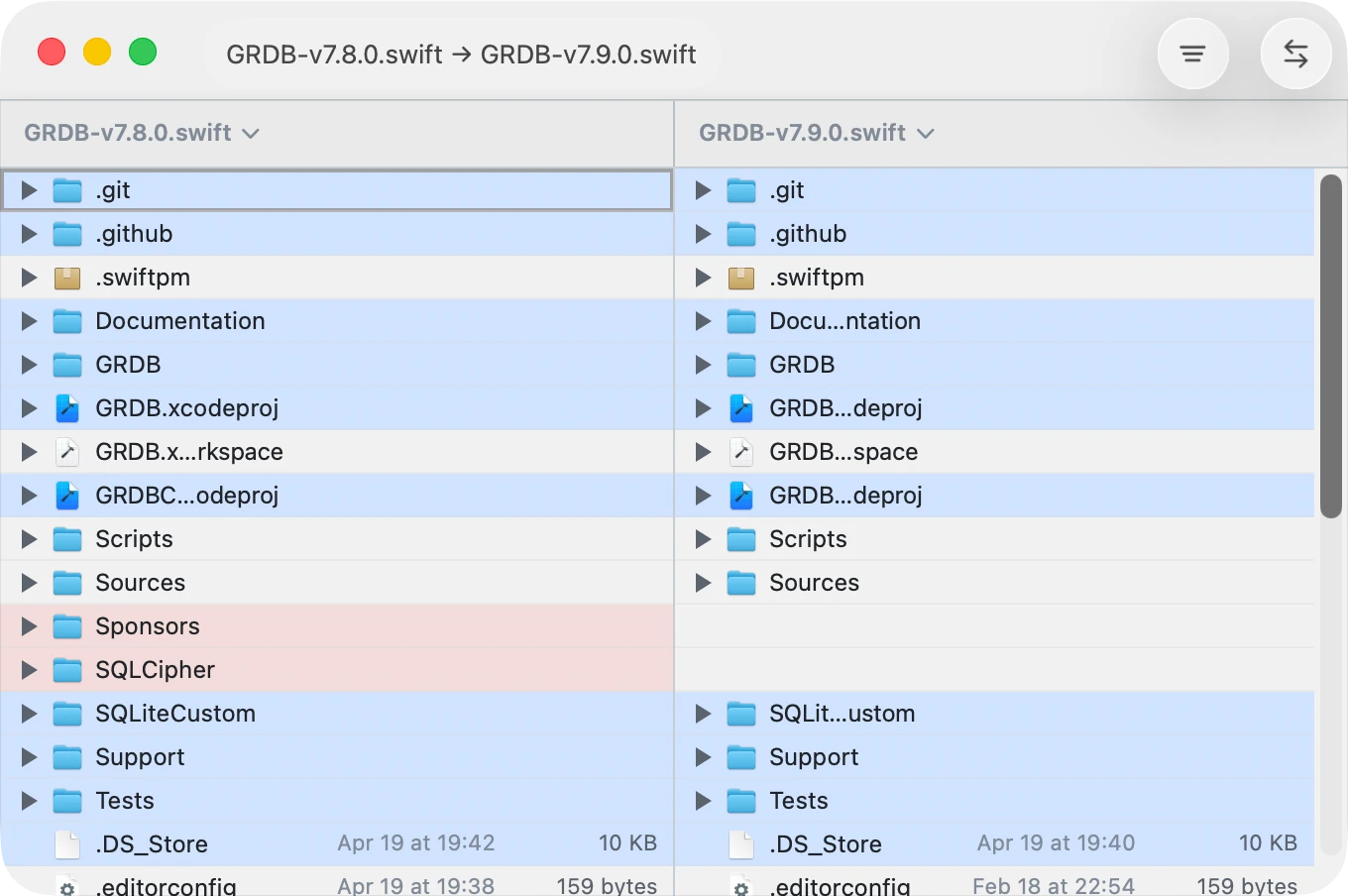Click the Scripts folder icon in the v7.9.0 pane
The height and width of the screenshot is (896, 1348).
click(741, 539)
